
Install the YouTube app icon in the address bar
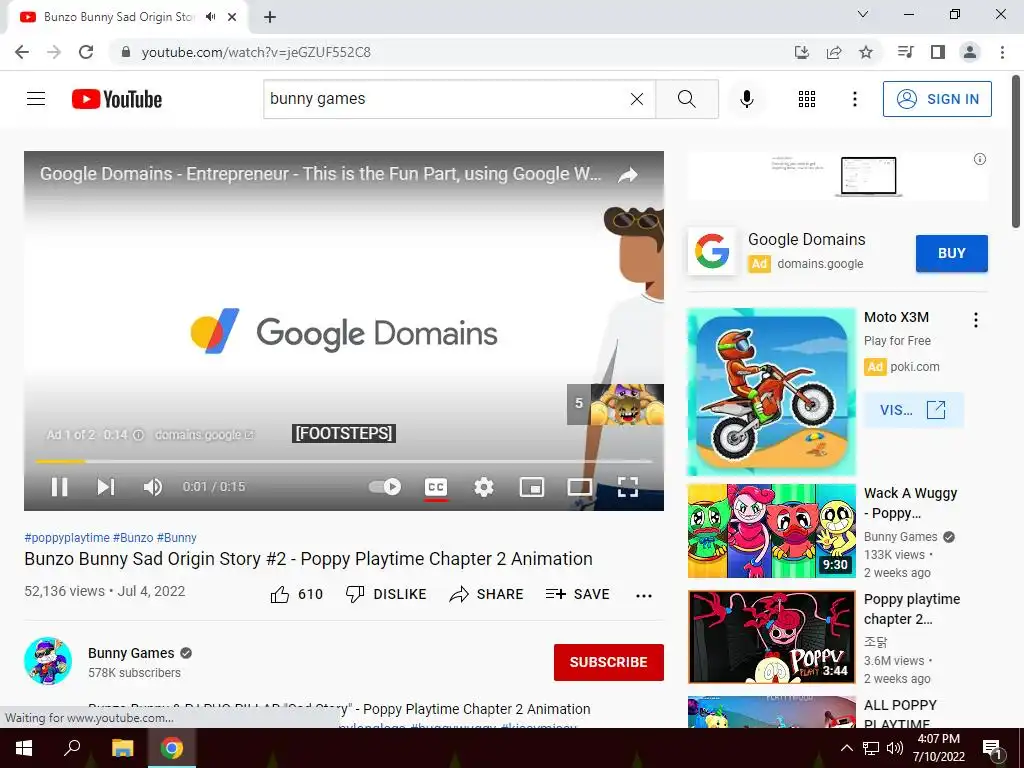coord(802,52)
